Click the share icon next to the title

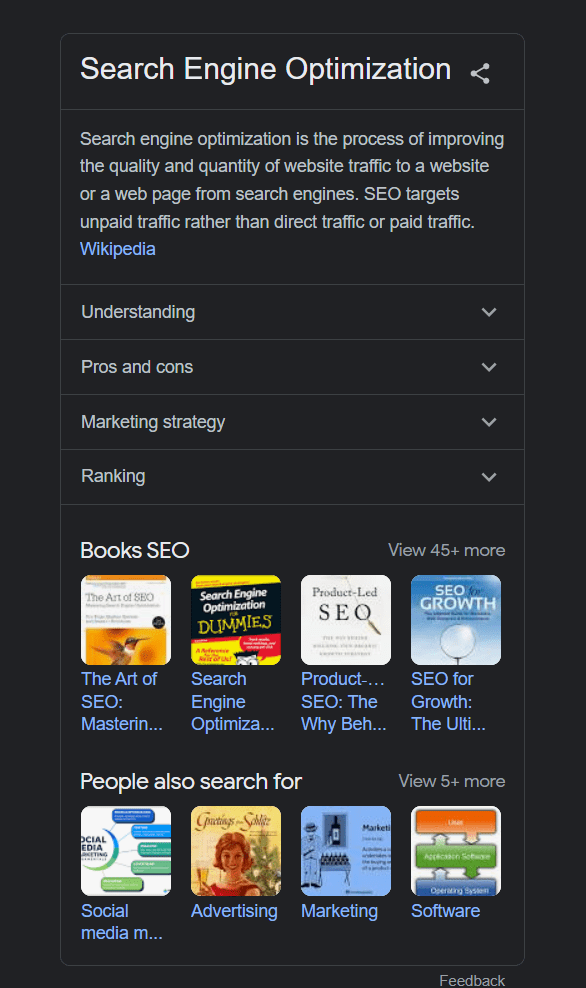pos(479,72)
